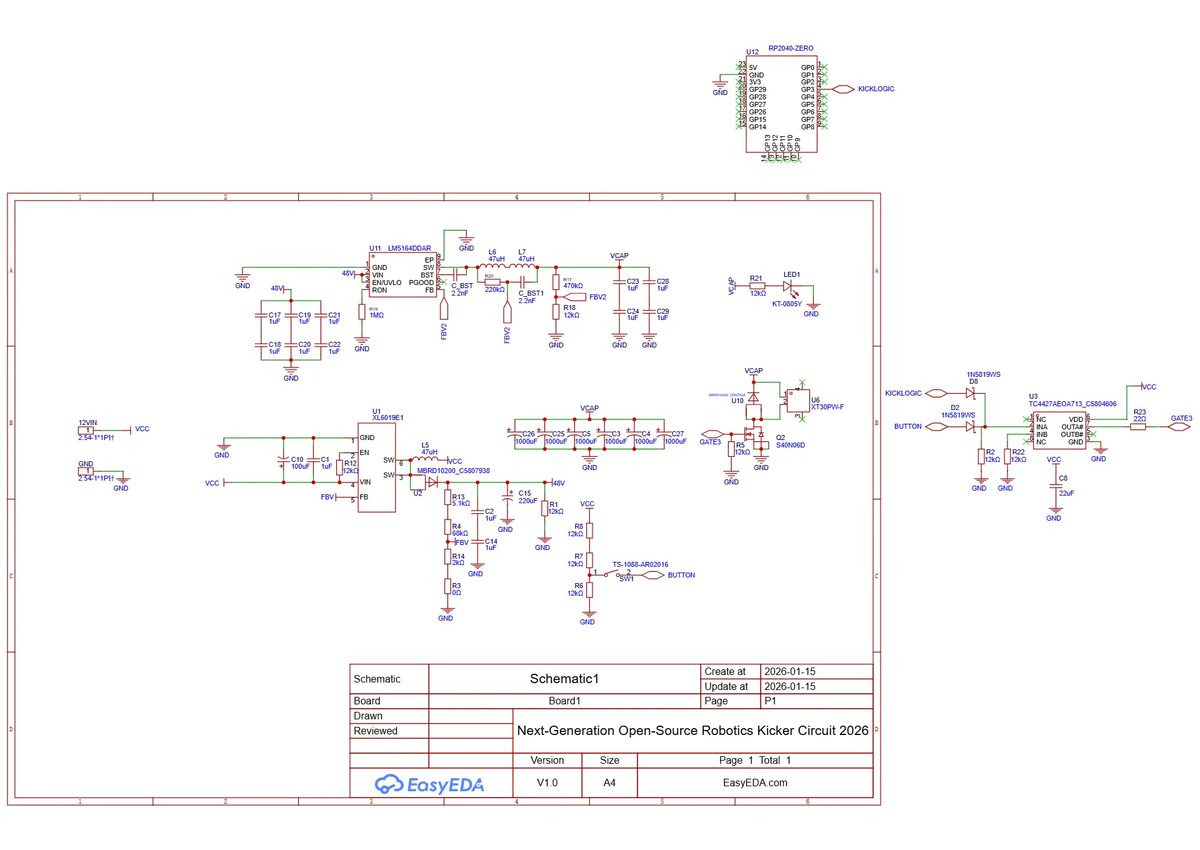Image resolution: width=1200 pixels, height=850 pixels.
Task: Click the MBRD10200_C5807938 part label
Action: [x=453, y=470]
